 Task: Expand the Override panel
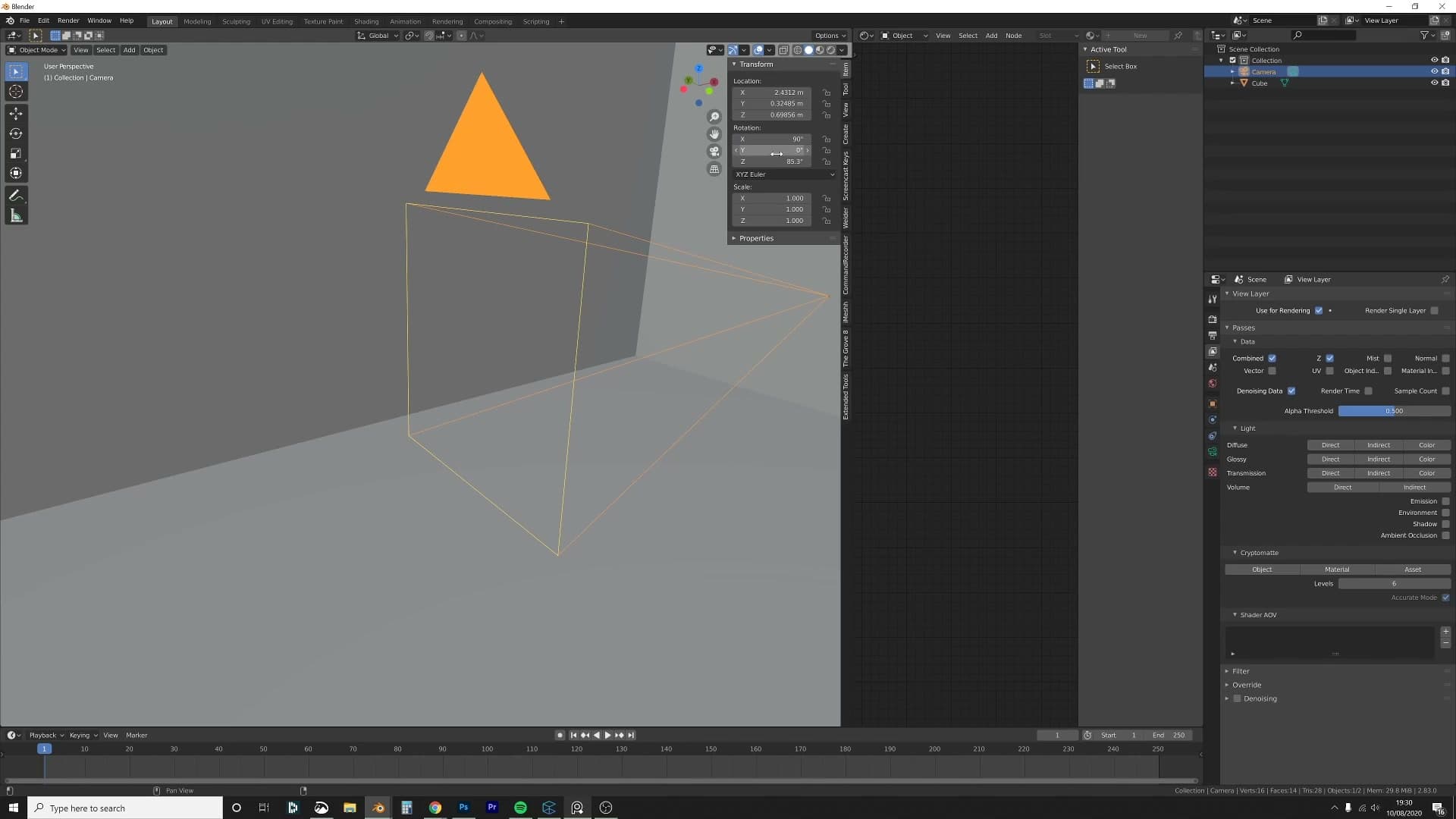tap(1246, 685)
